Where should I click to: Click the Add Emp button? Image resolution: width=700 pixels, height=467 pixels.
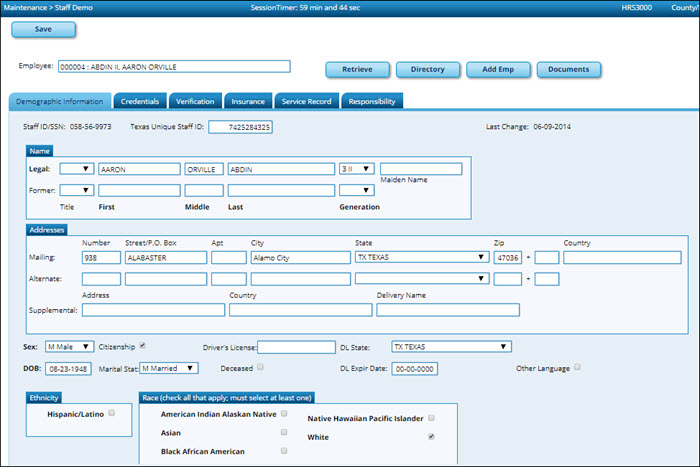tap(497, 70)
